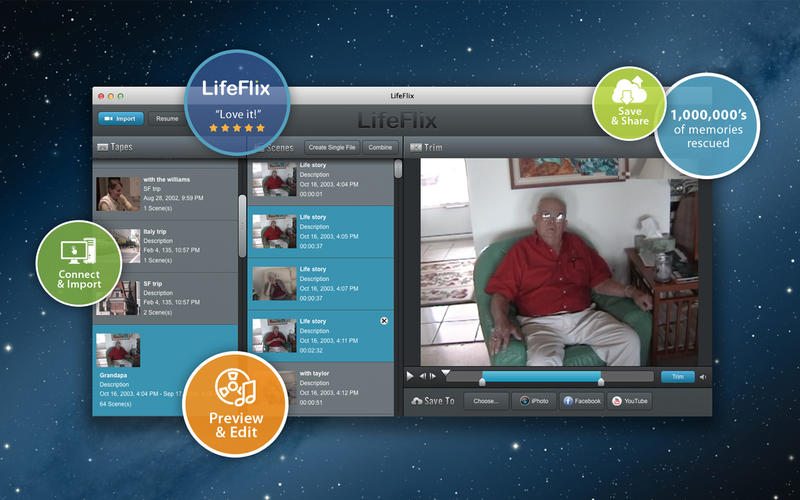800x500 pixels.
Task: Click the playhead marker above timeline
Action: (446, 372)
